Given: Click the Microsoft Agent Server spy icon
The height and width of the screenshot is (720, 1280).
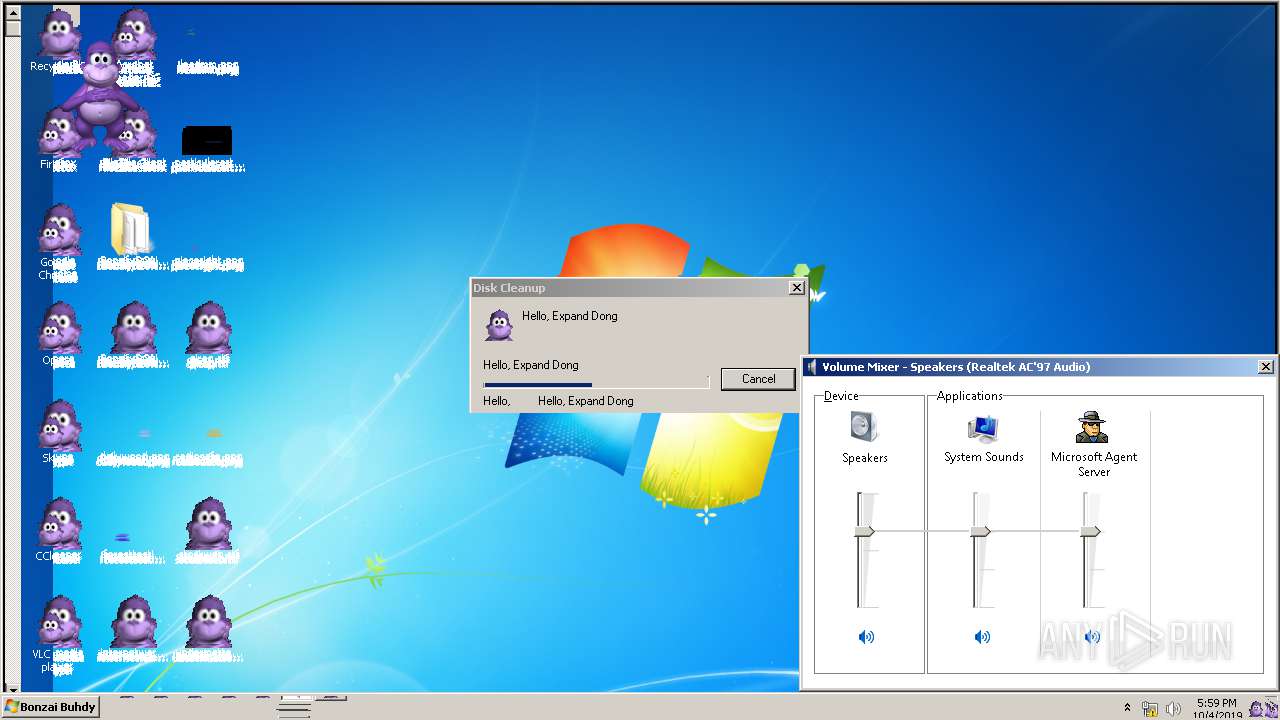Looking at the screenshot, I should point(1092,427).
